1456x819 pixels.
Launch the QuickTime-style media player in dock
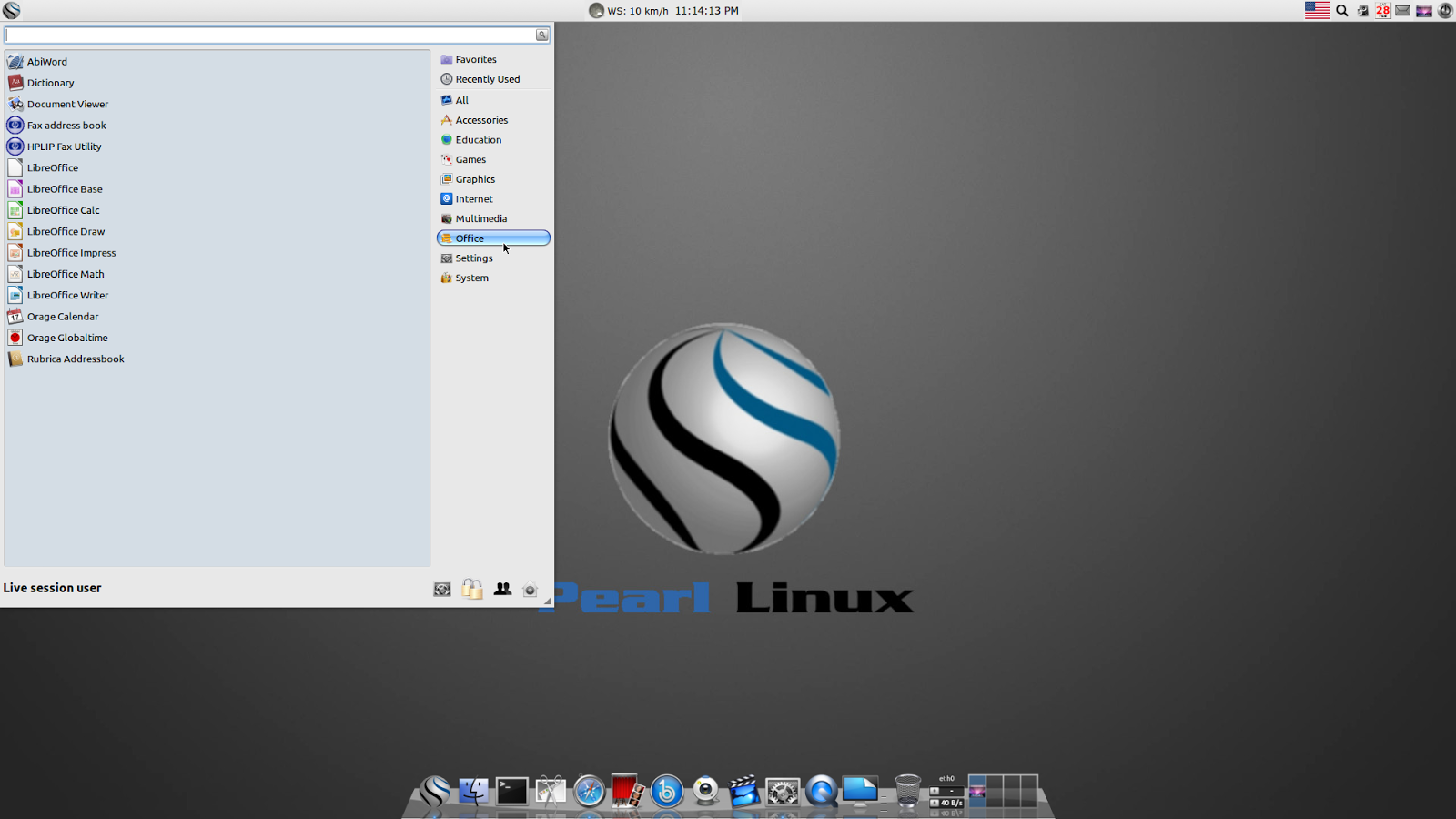[821, 791]
